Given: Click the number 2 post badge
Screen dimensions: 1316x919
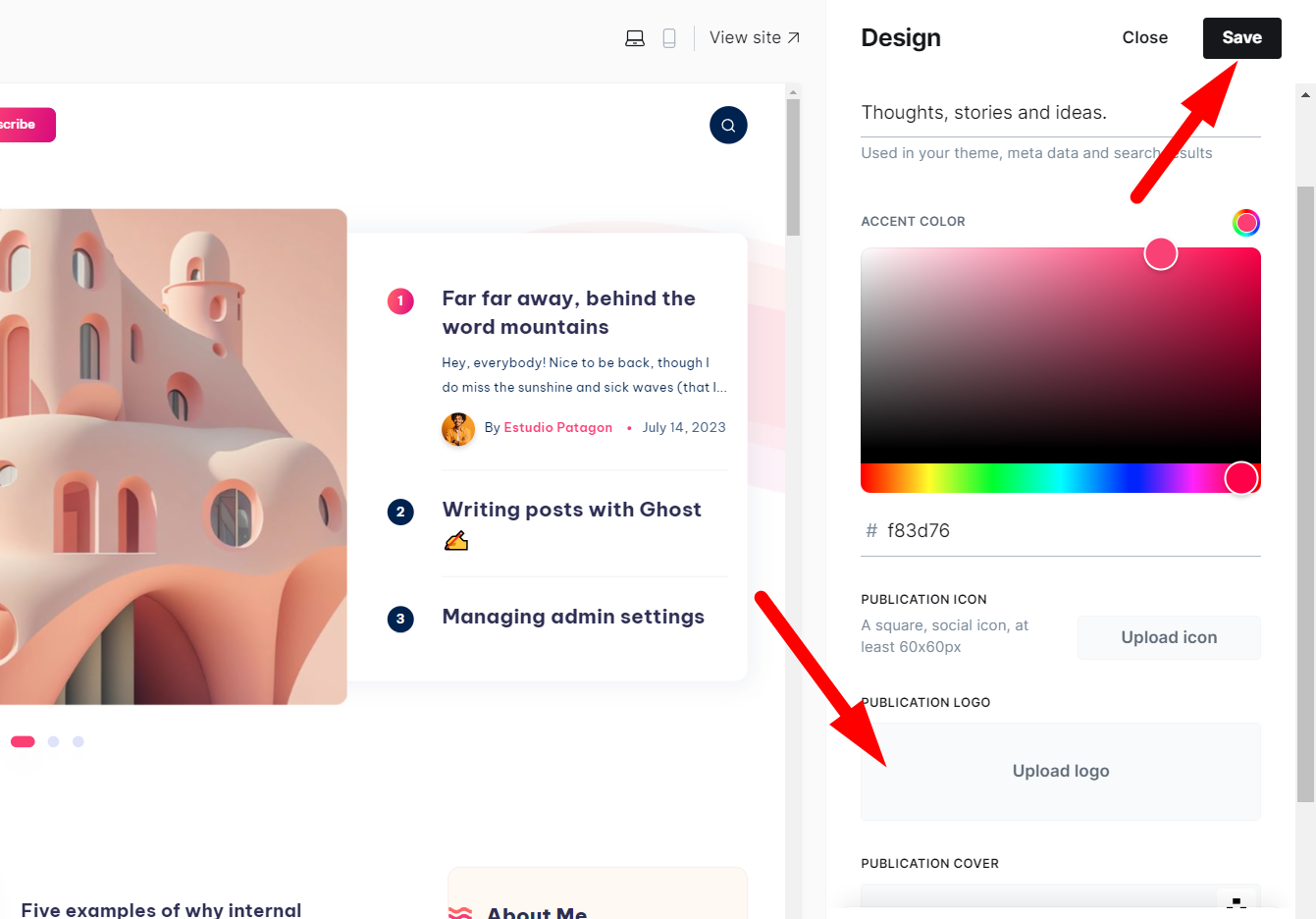Looking at the screenshot, I should (400, 512).
